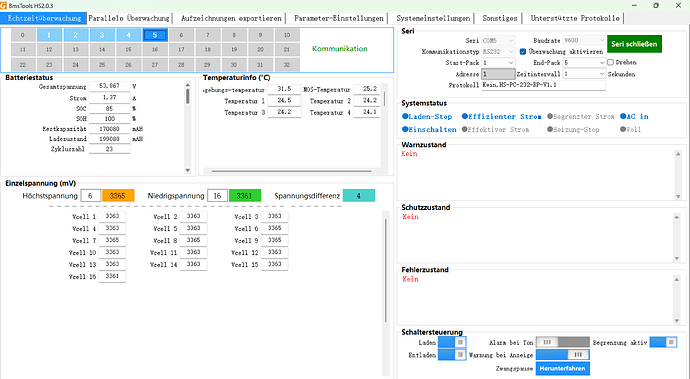Click the teal Spannungsdifferenz value swatch
Viewport: 690px width, 379px height.
tap(359, 196)
